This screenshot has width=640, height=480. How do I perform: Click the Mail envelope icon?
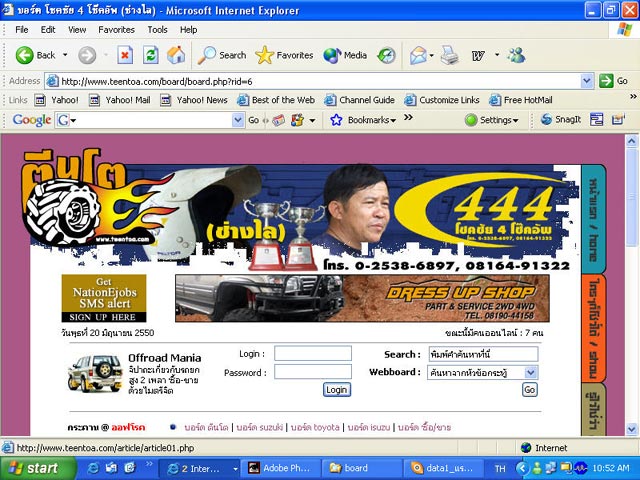[x=418, y=55]
